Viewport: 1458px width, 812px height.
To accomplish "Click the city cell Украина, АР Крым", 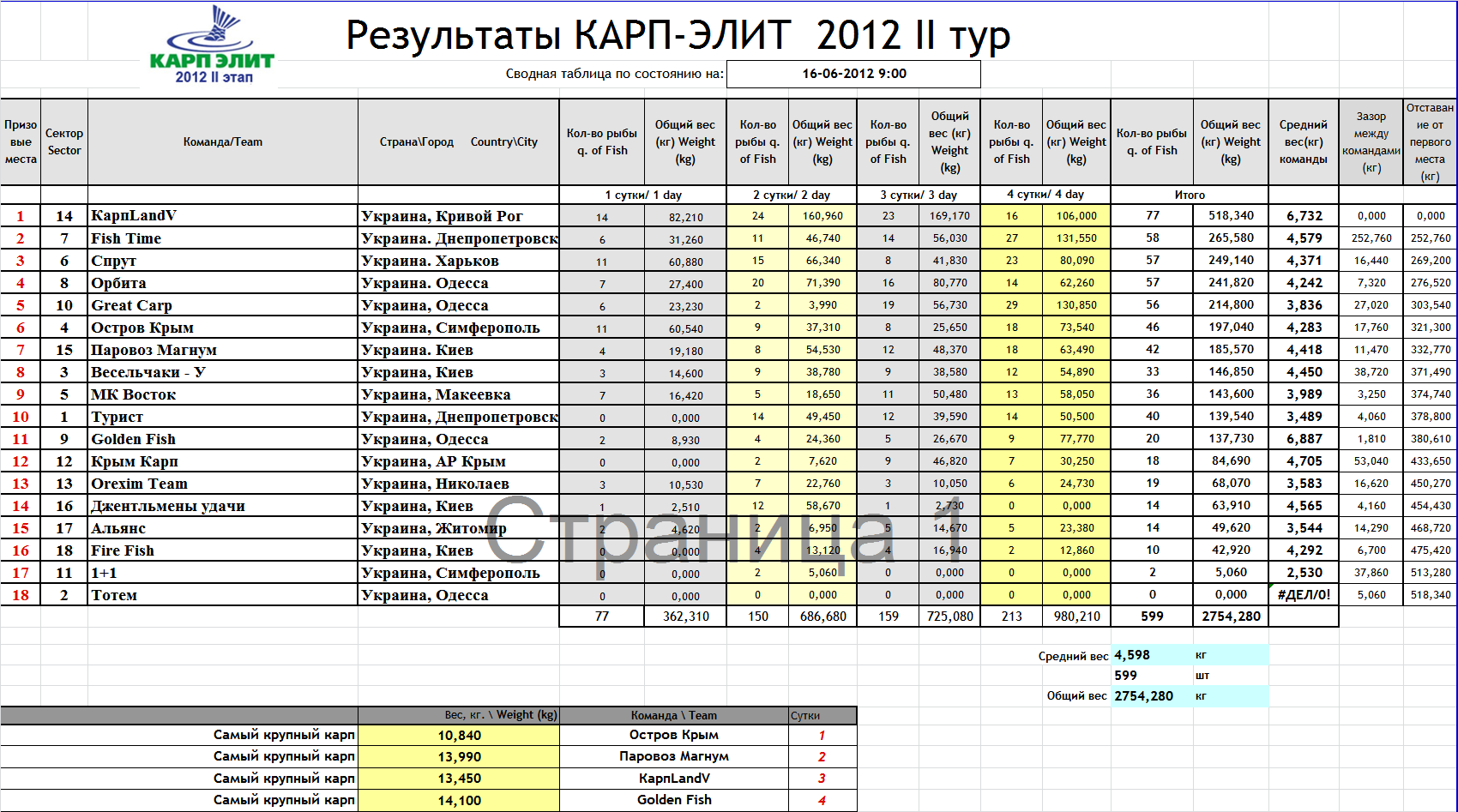I will (x=459, y=461).
